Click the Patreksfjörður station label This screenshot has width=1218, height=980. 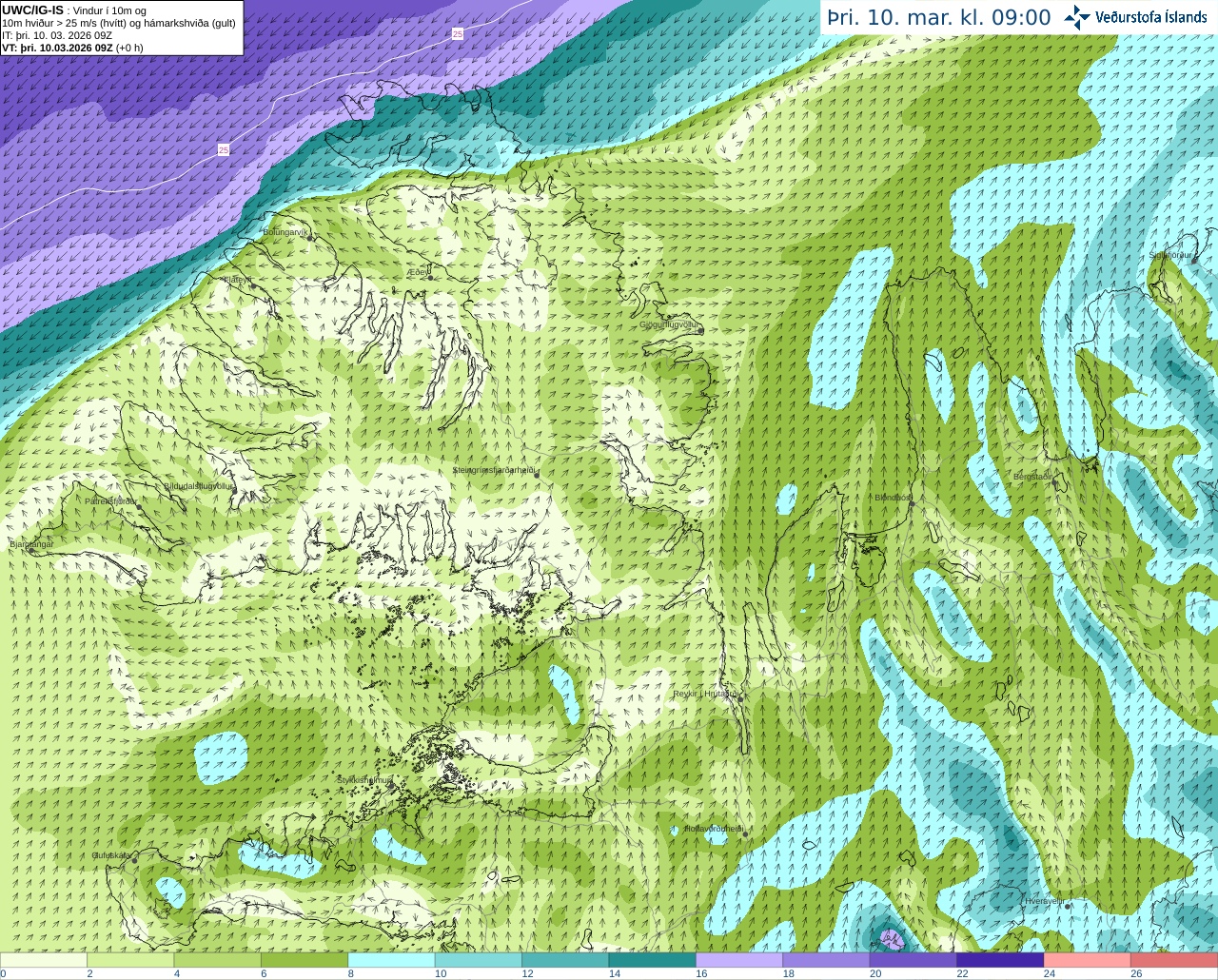pyautogui.click(x=111, y=501)
